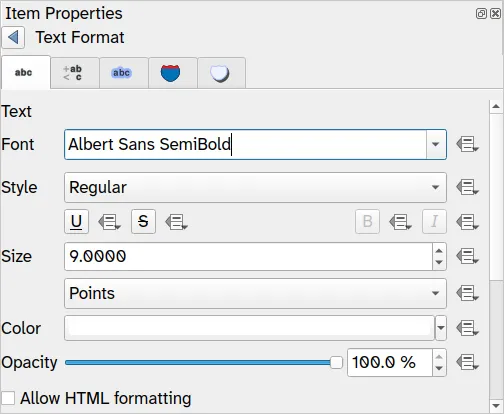Click the text Color swatch button
Image resolution: width=504 pixels, height=414 pixels.
[250, 328]
